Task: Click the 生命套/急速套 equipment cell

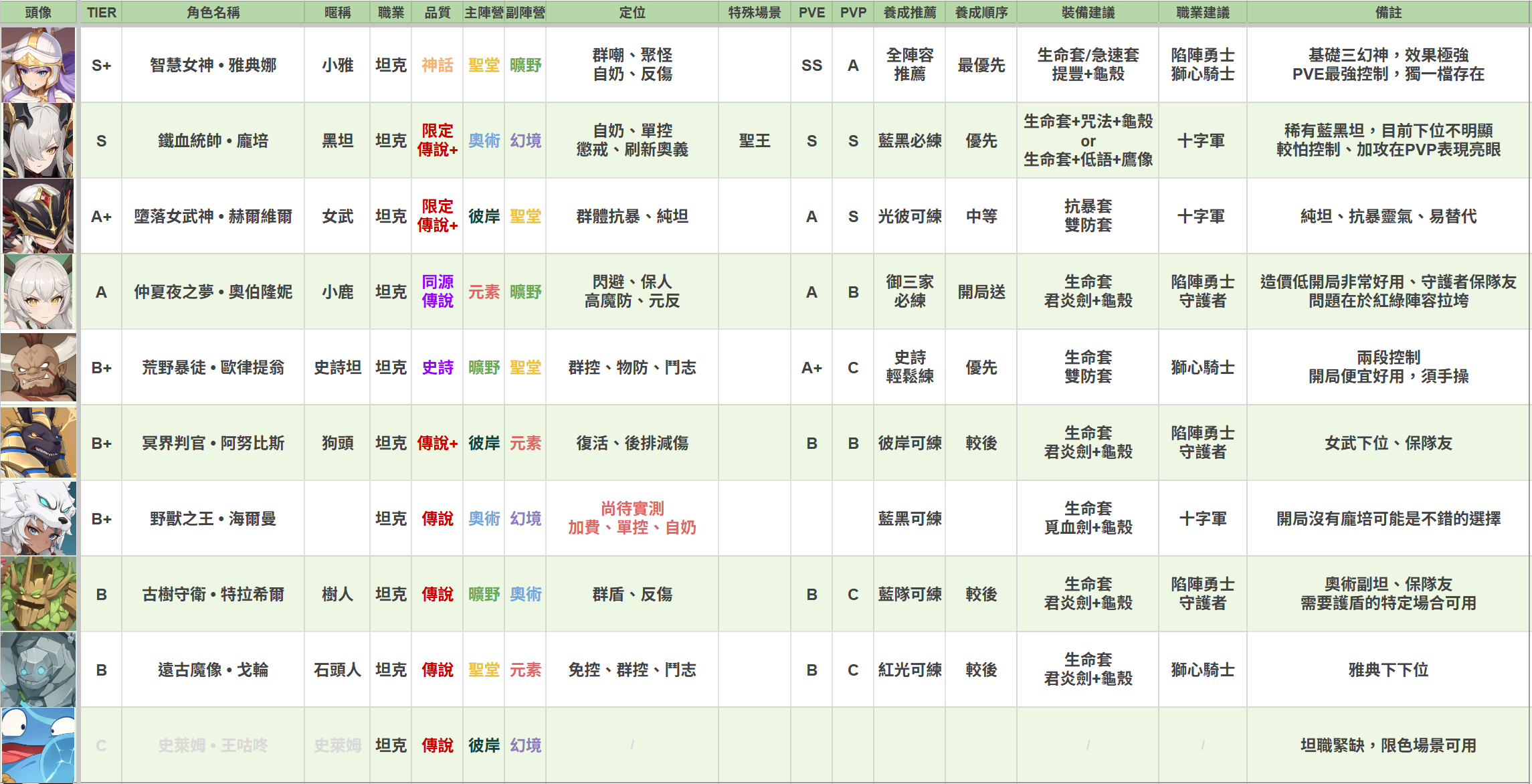Action: click(x=1088, y=65)
